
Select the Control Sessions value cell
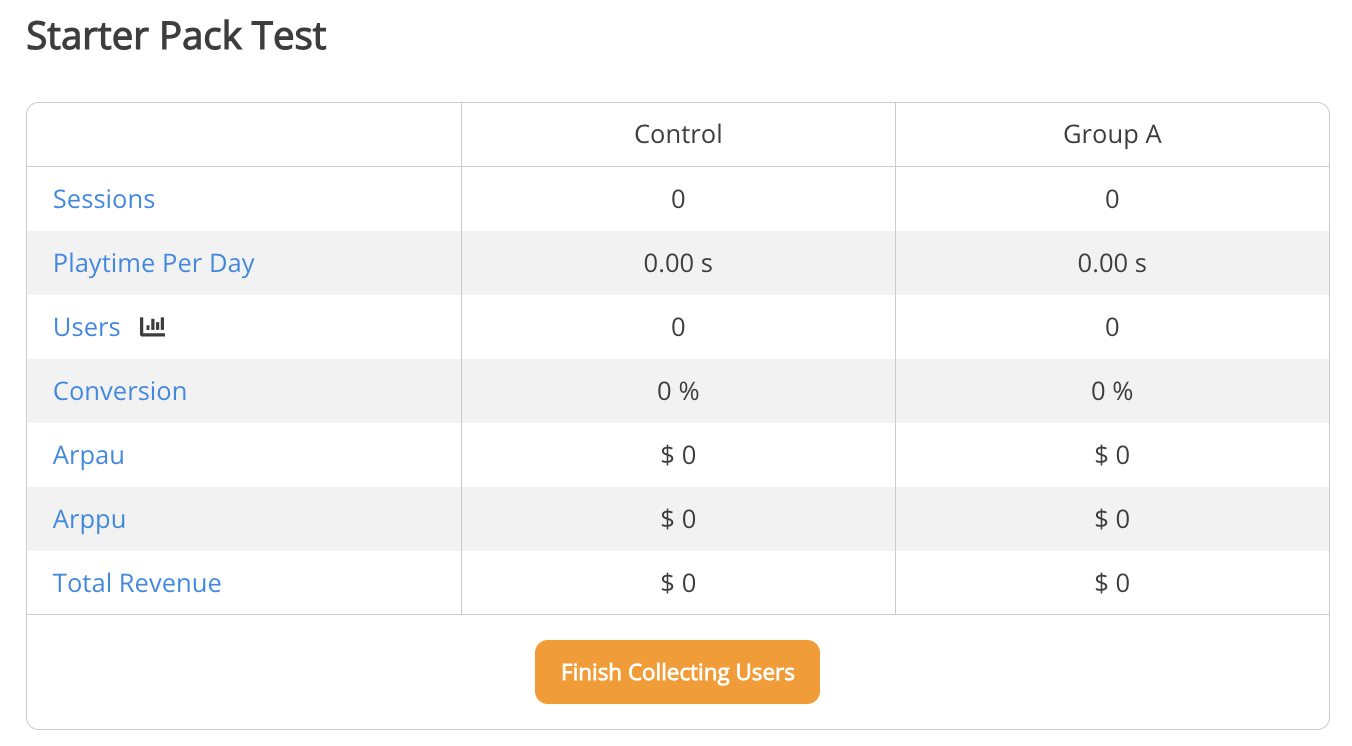(x=678, y=199)
